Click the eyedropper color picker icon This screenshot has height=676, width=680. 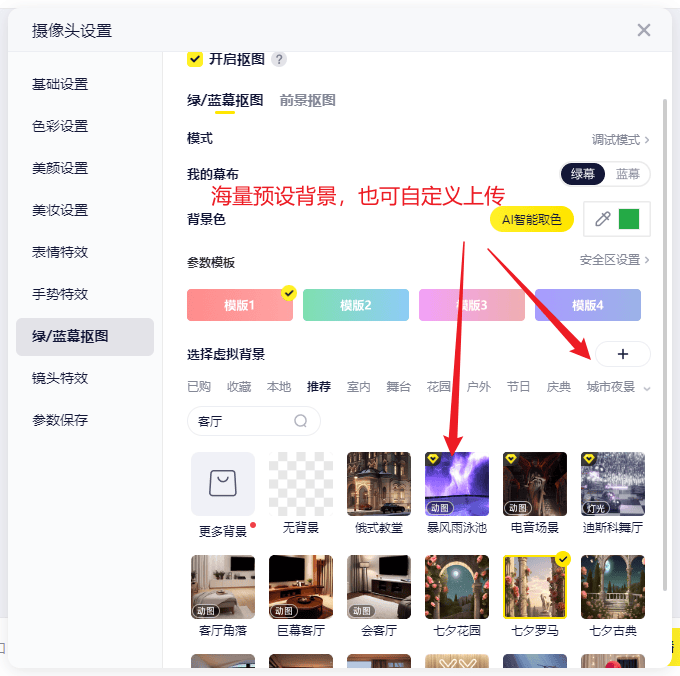click(602, 219)
